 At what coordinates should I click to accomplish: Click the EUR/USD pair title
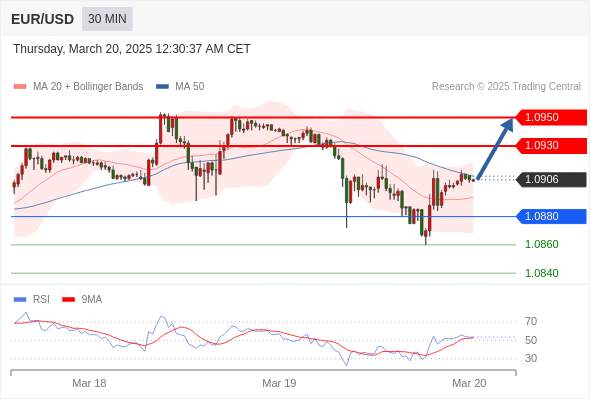point(43,19)
